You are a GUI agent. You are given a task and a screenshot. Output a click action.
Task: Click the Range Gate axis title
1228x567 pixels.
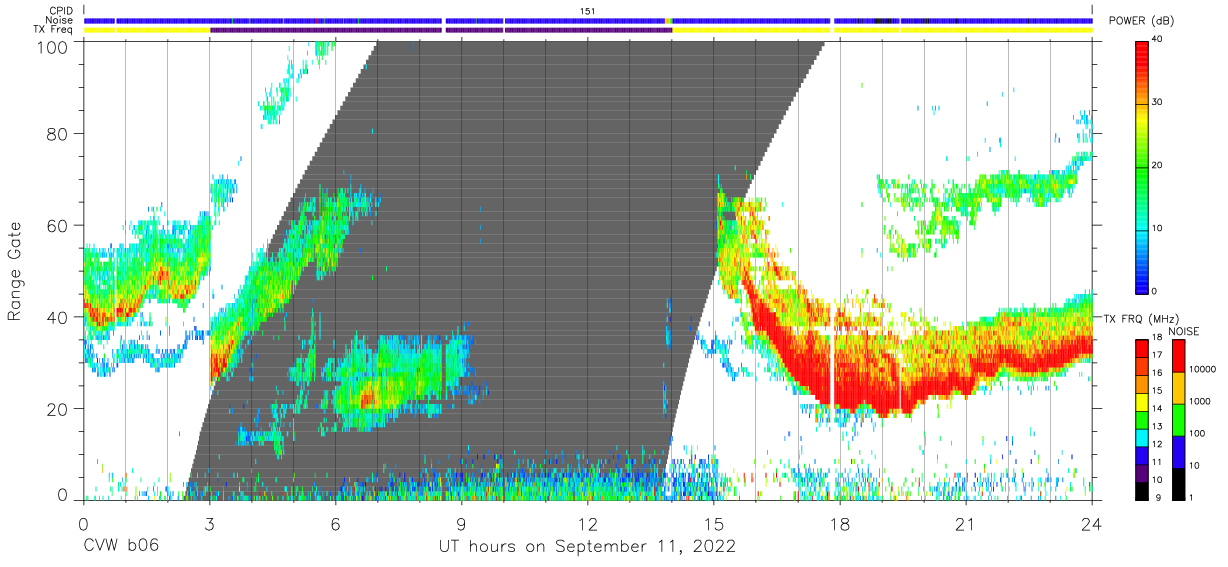pyautogui.click(x=15, y=271)
